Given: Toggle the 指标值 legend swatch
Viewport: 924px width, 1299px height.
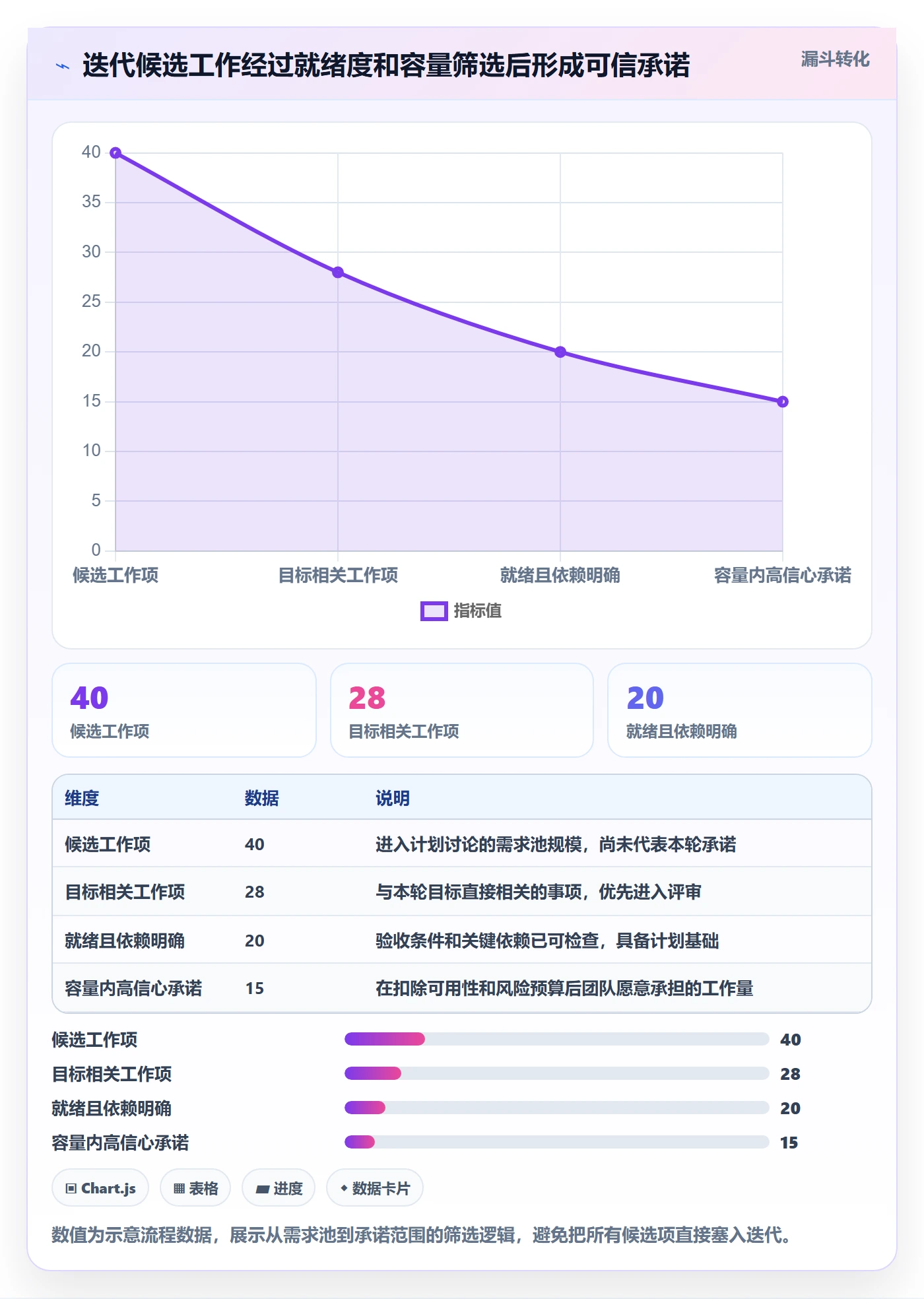Looking at the screenshot, I should (434, 611).
